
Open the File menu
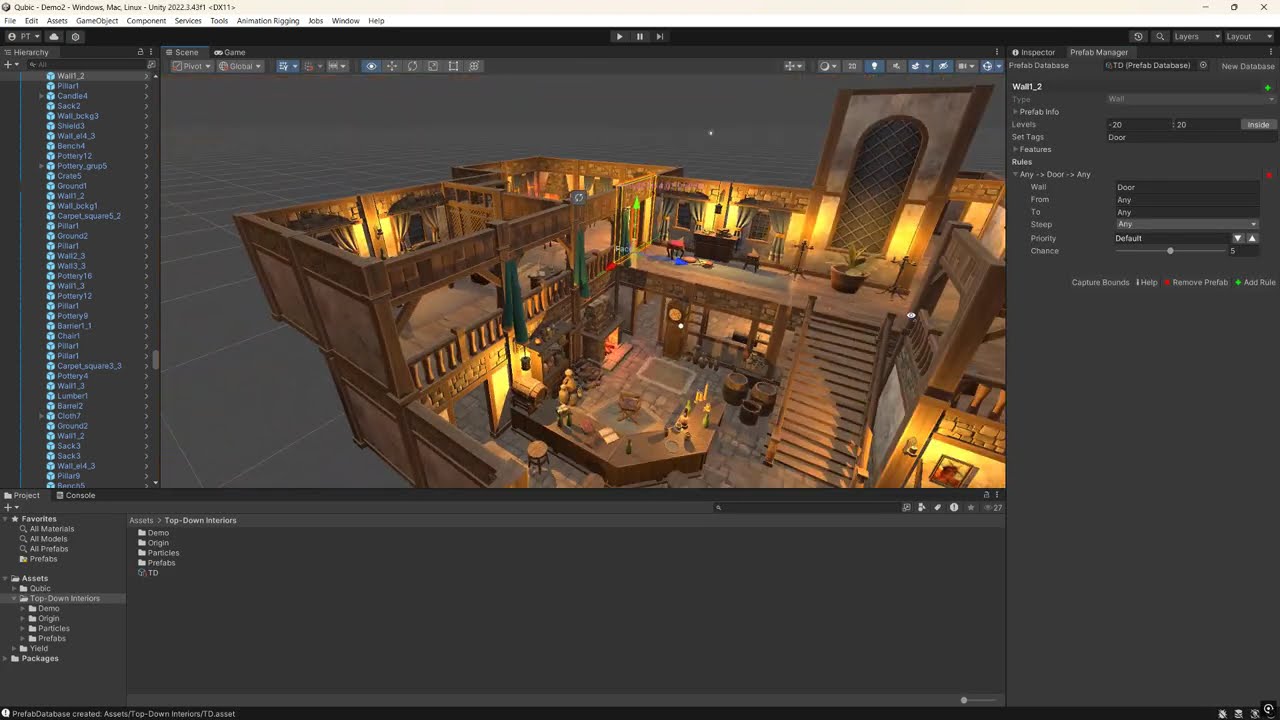click(x=10, y=20)
